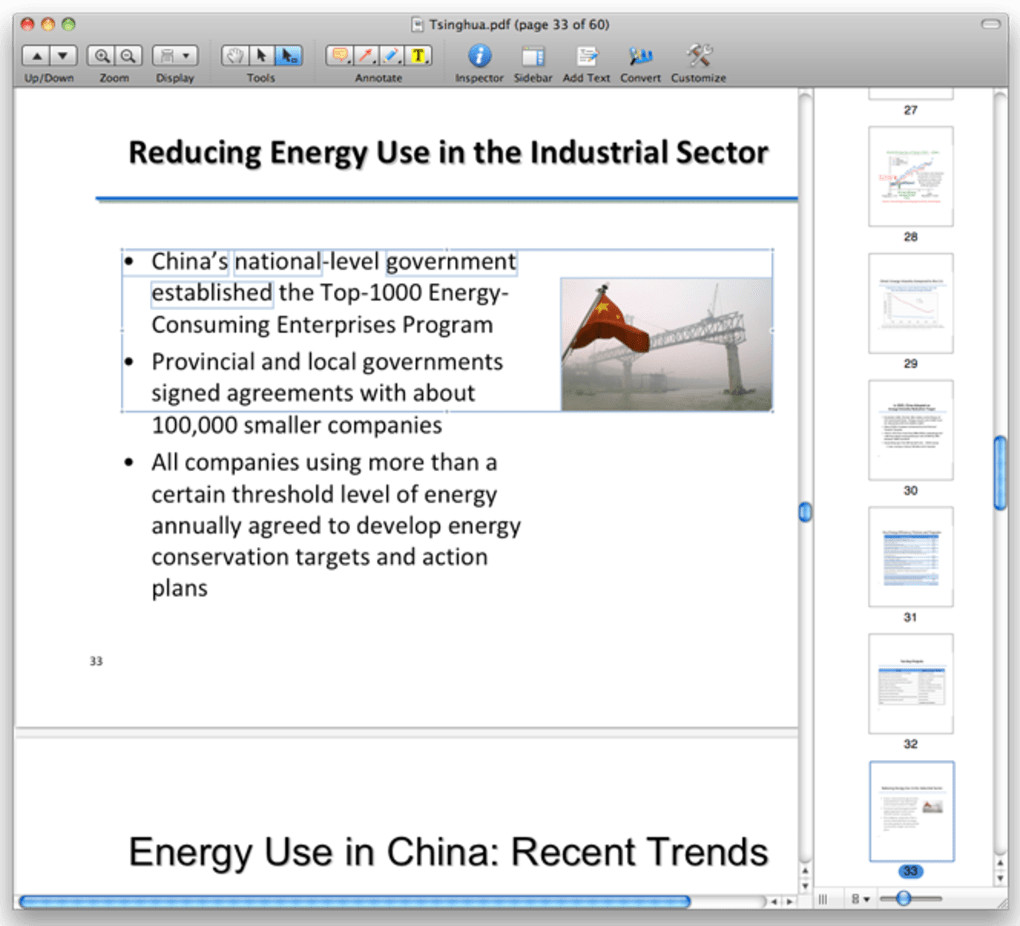Screen dimensions: 1020x926
Task: Click "Energy Use in China: Recent Trends"
Action: point(448,852)
